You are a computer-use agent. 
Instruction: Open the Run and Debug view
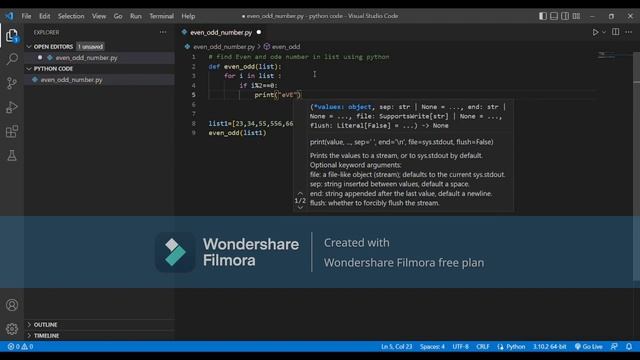pyautogui.click(x=12, y=107)
